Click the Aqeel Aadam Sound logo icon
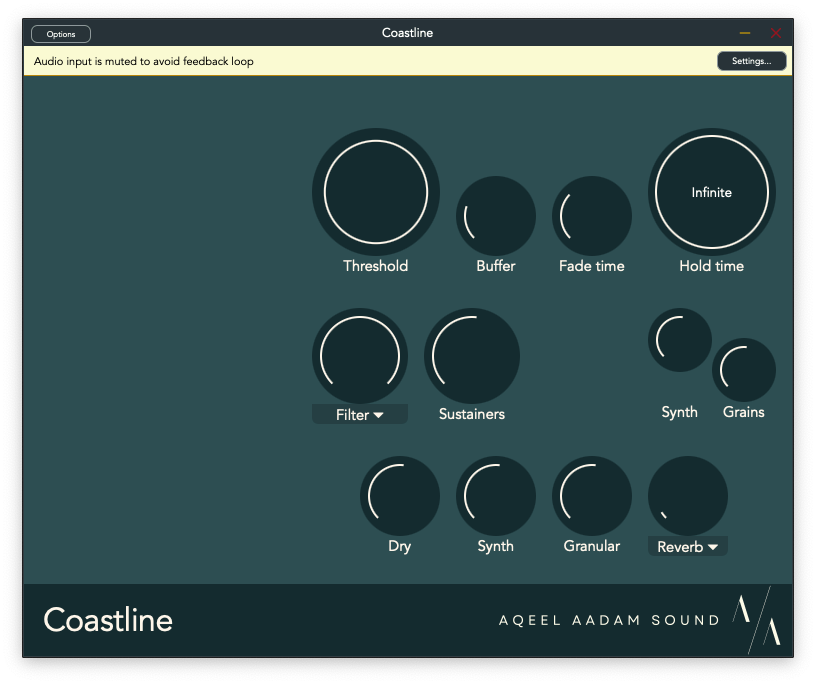The image size is (816, 684). pyautogui.click(x=758, y=619)
